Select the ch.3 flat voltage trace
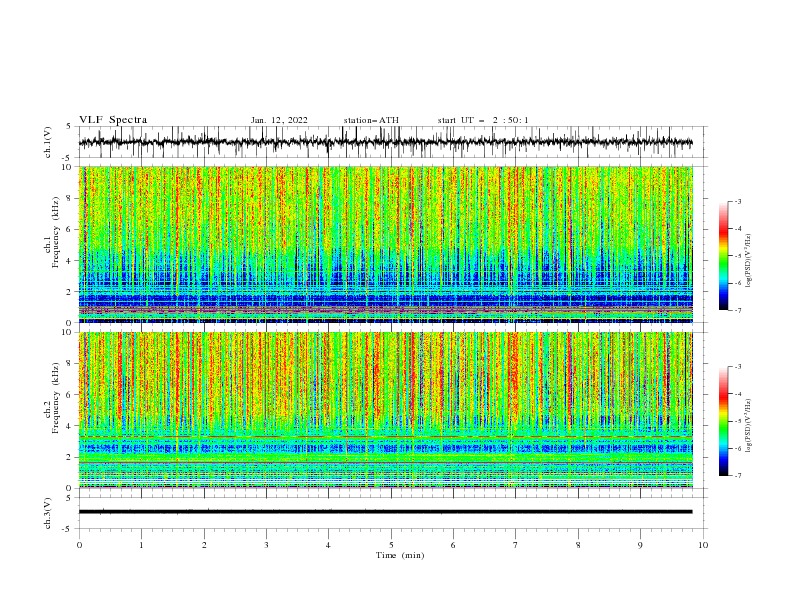 (385, 512)
